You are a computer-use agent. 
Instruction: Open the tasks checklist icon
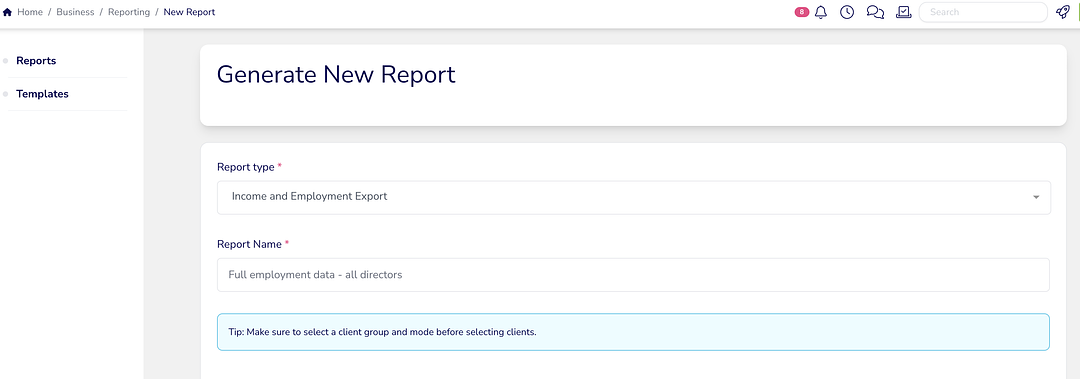tap(904, 12)
